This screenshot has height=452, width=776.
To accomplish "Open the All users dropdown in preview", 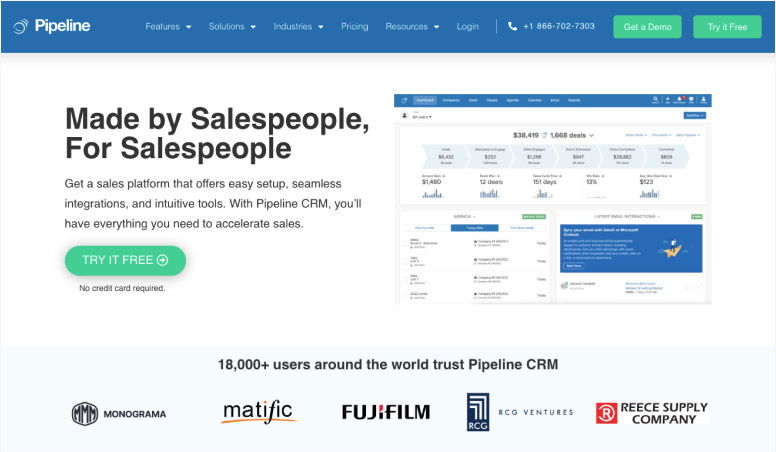I will (422, 117).
